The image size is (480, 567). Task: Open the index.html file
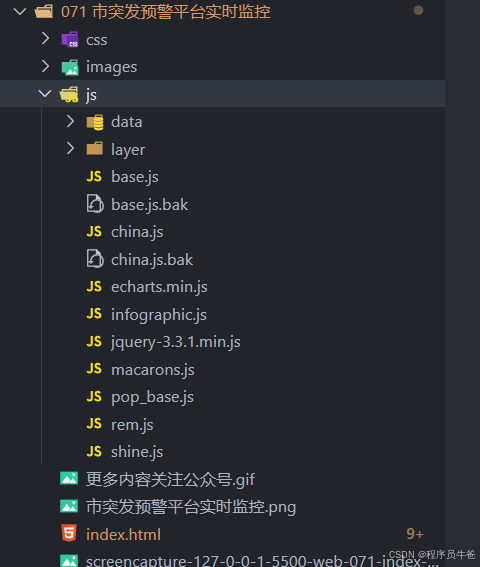tap(123, 535)
